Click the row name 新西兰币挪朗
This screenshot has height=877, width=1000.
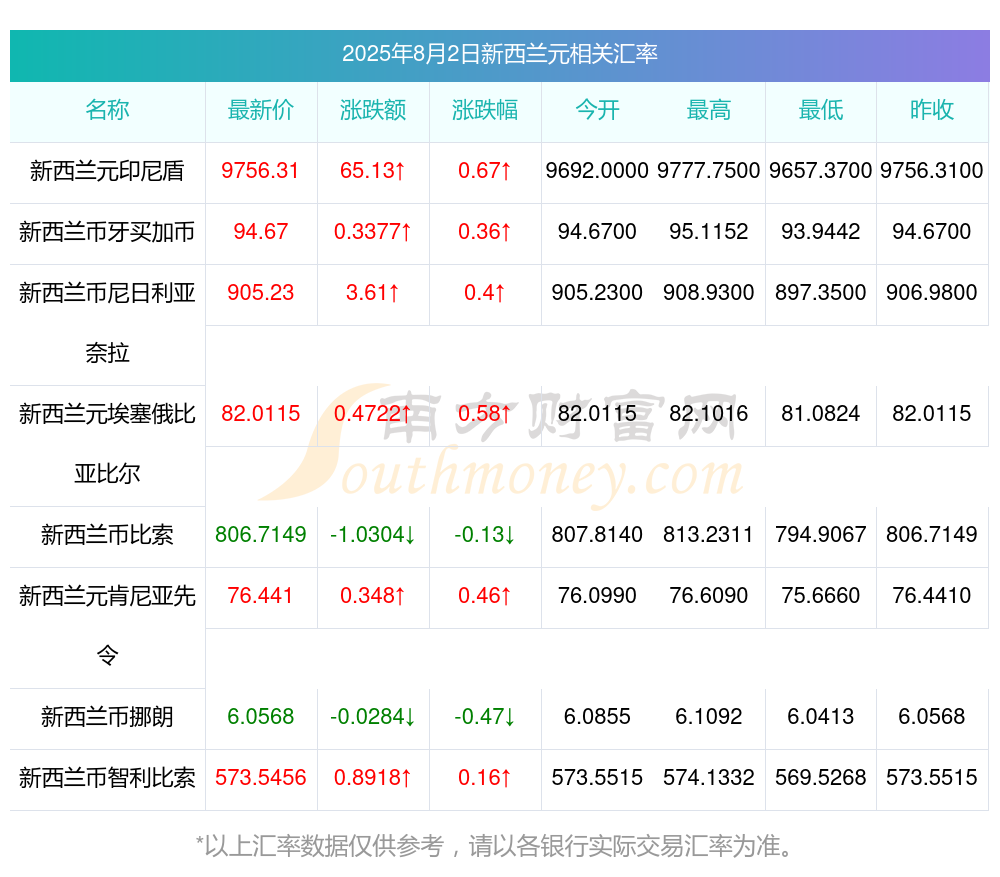(x=107, y=717)
